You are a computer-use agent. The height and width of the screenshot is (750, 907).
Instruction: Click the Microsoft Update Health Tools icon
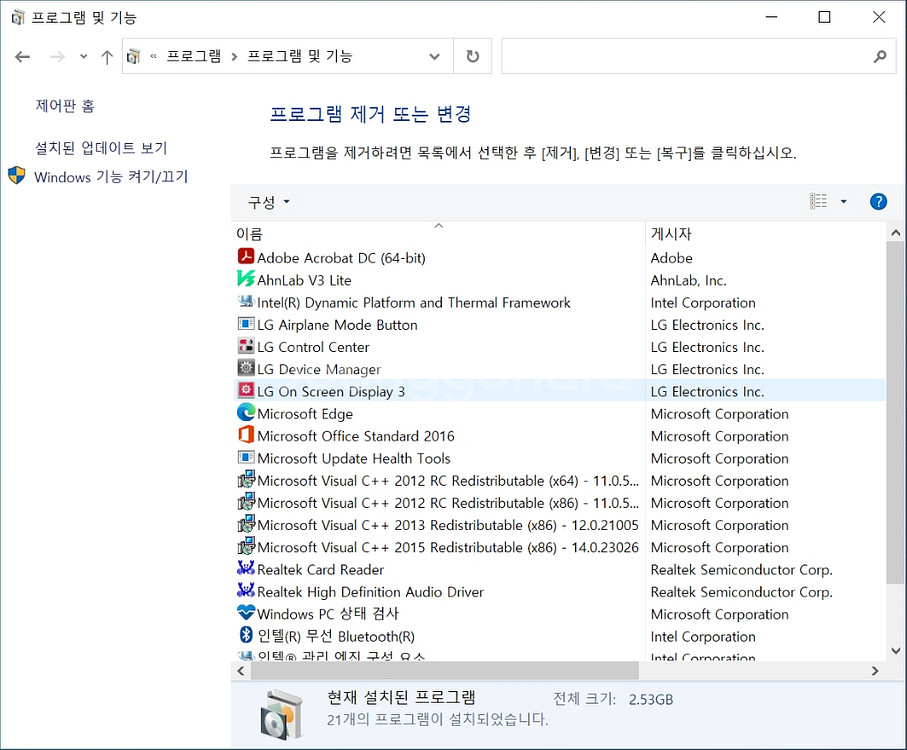click(x=246, y=457)
